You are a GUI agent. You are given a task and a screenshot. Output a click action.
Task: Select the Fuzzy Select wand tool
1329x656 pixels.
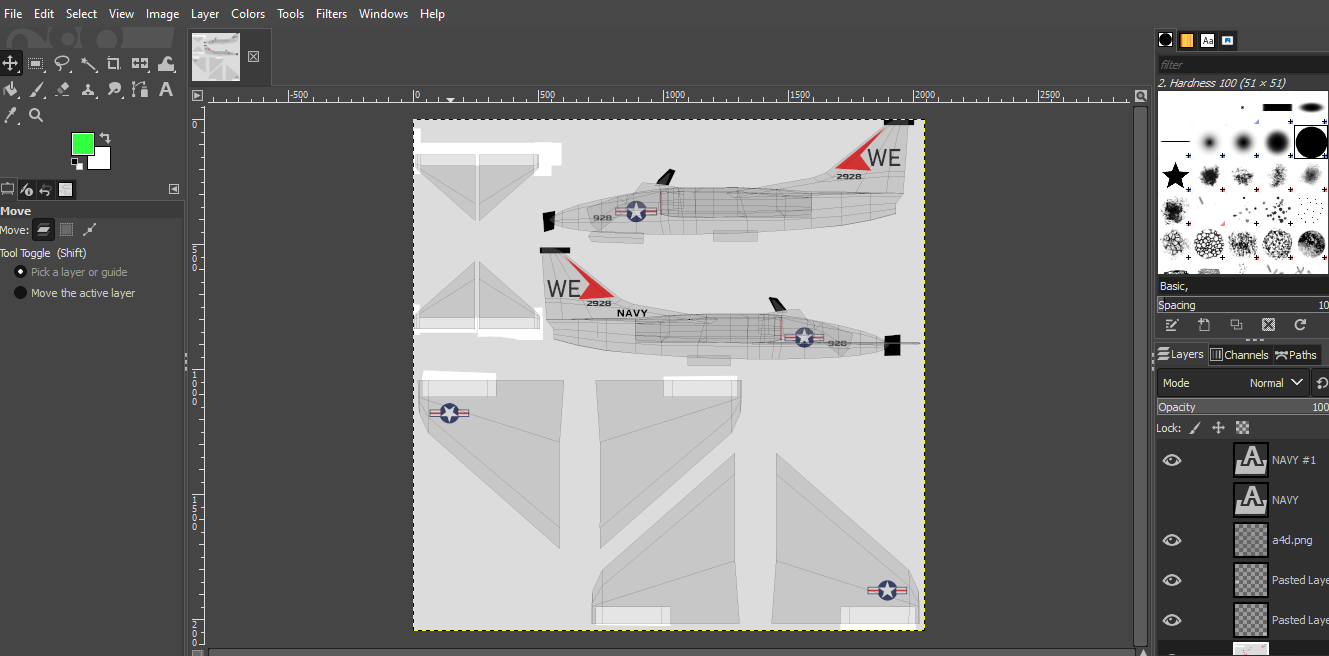click(x=88, y=63)
